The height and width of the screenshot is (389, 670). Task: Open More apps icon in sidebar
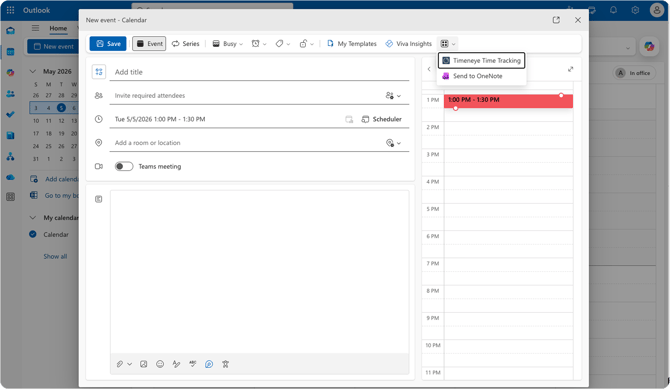click(11, 197)
